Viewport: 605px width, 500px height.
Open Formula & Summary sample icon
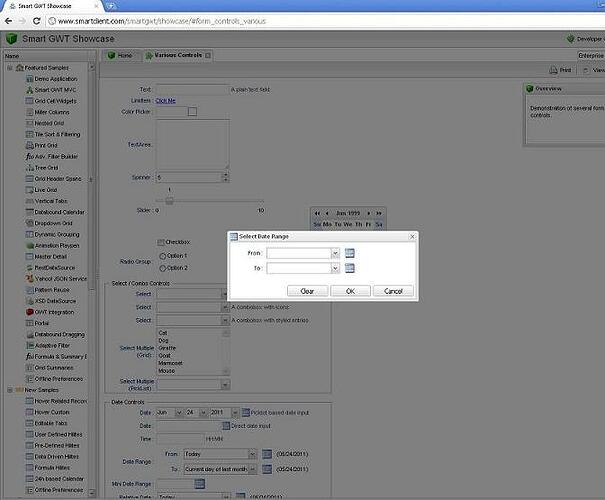29,356
